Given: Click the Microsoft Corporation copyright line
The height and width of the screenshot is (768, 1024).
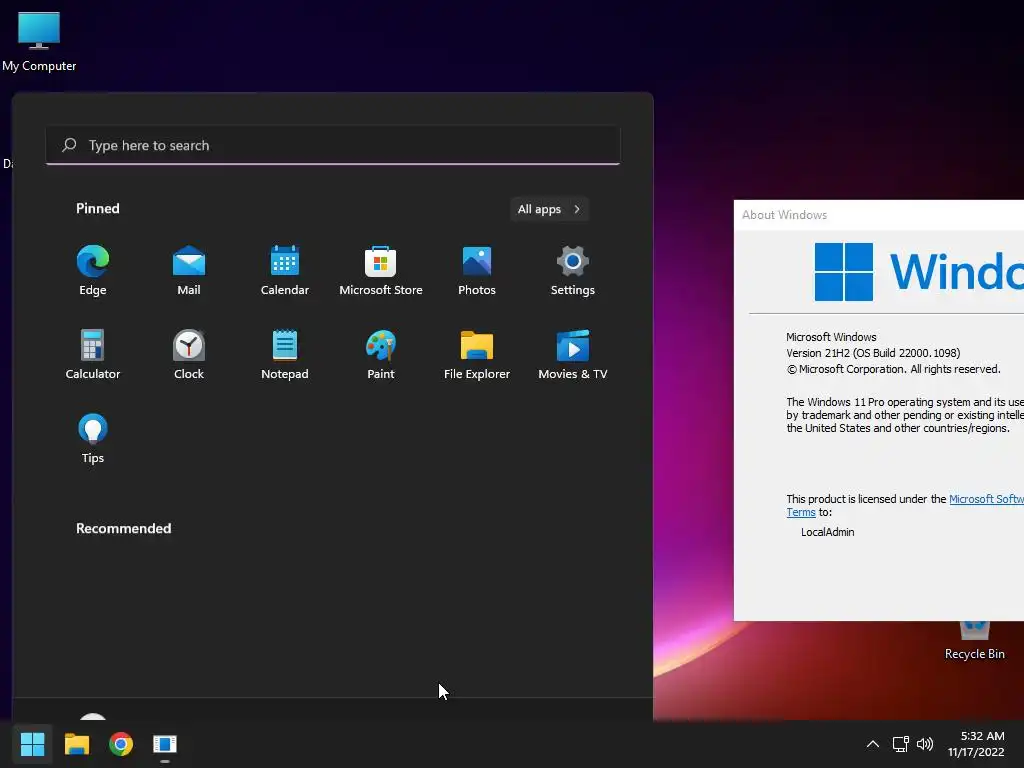Looking at the screenshot, I should [x=893, y=370].
